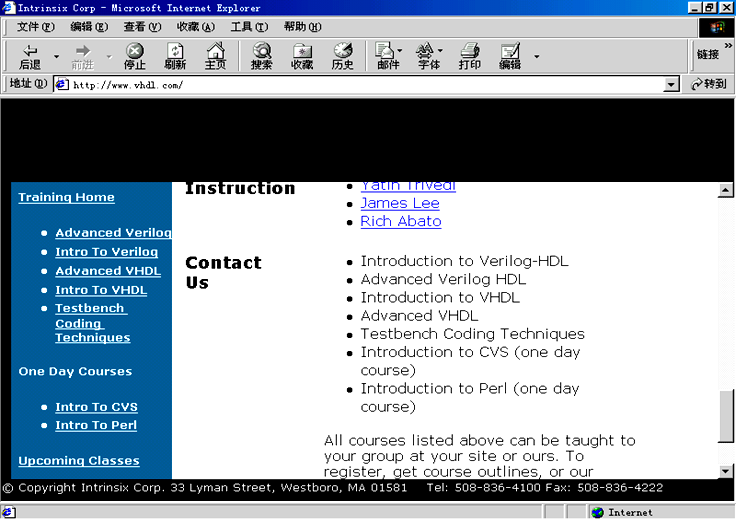Image resolution: width=736 pixels, height=520 pixels.
Task: Click the Introduction to Perl list item
Action: click(470, 398)
